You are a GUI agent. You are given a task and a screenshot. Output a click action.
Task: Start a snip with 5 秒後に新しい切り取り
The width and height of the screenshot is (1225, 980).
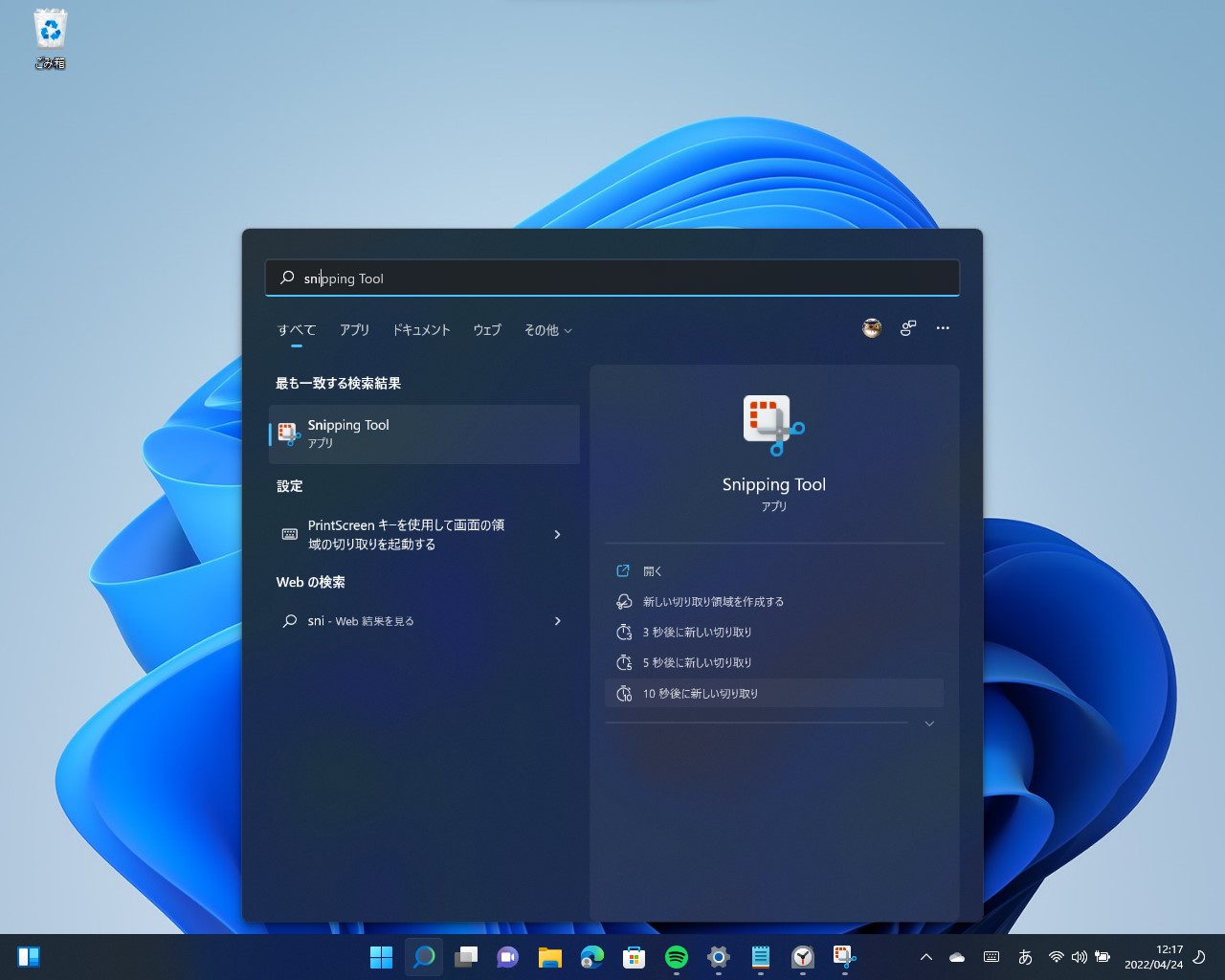pos(774,663)
